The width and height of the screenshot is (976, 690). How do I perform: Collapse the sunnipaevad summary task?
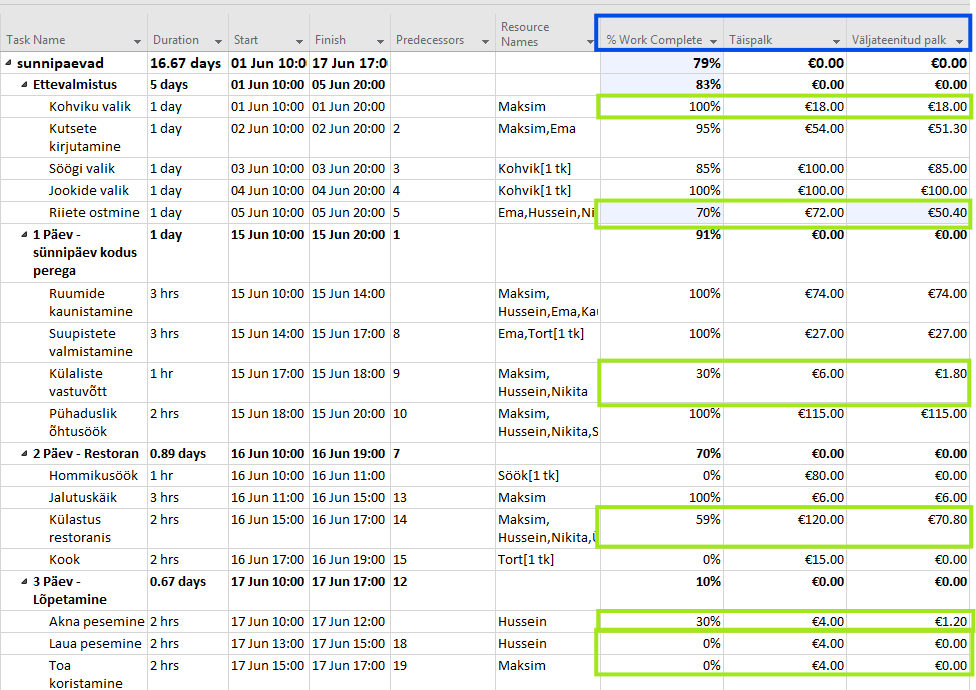pos(9,63)
